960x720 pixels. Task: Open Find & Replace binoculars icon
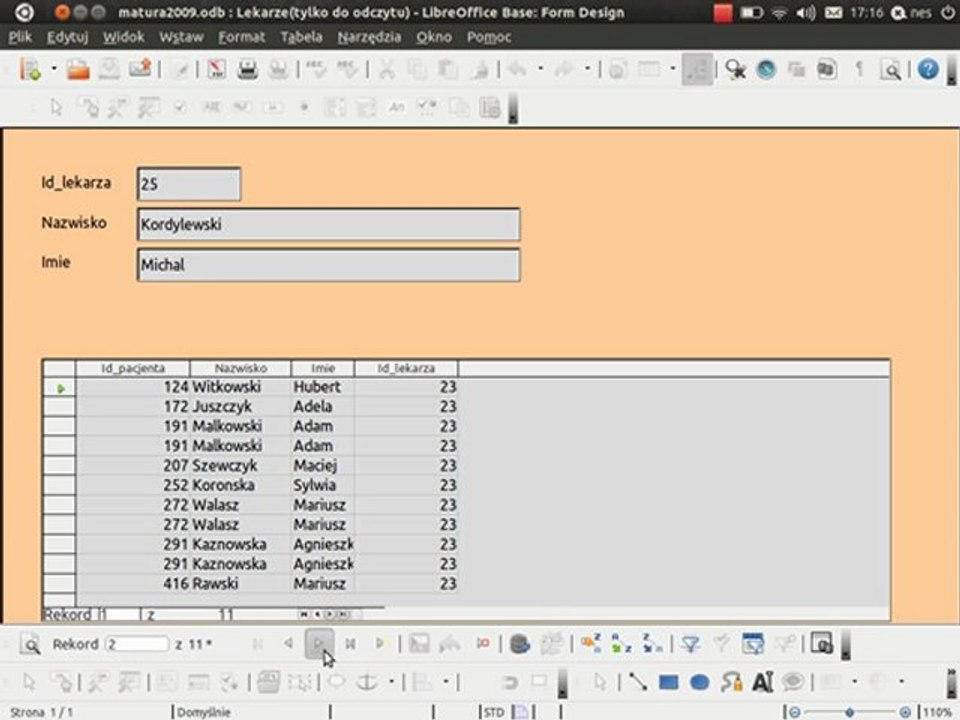tap(735, 69)
